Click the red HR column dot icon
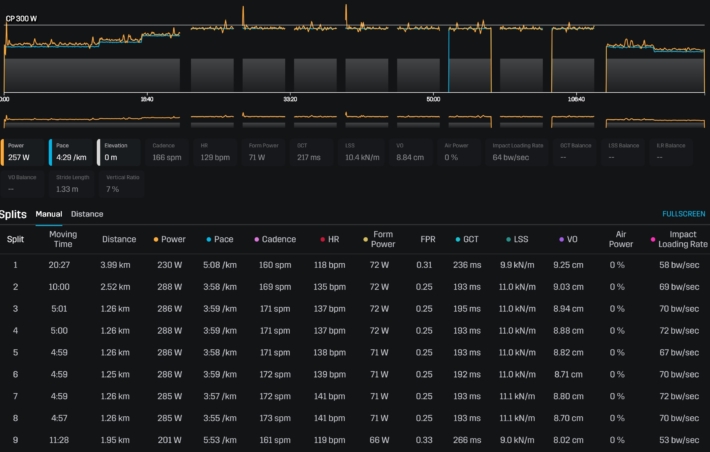This screenshot has width=710, height=452. [x=321, y=240]
